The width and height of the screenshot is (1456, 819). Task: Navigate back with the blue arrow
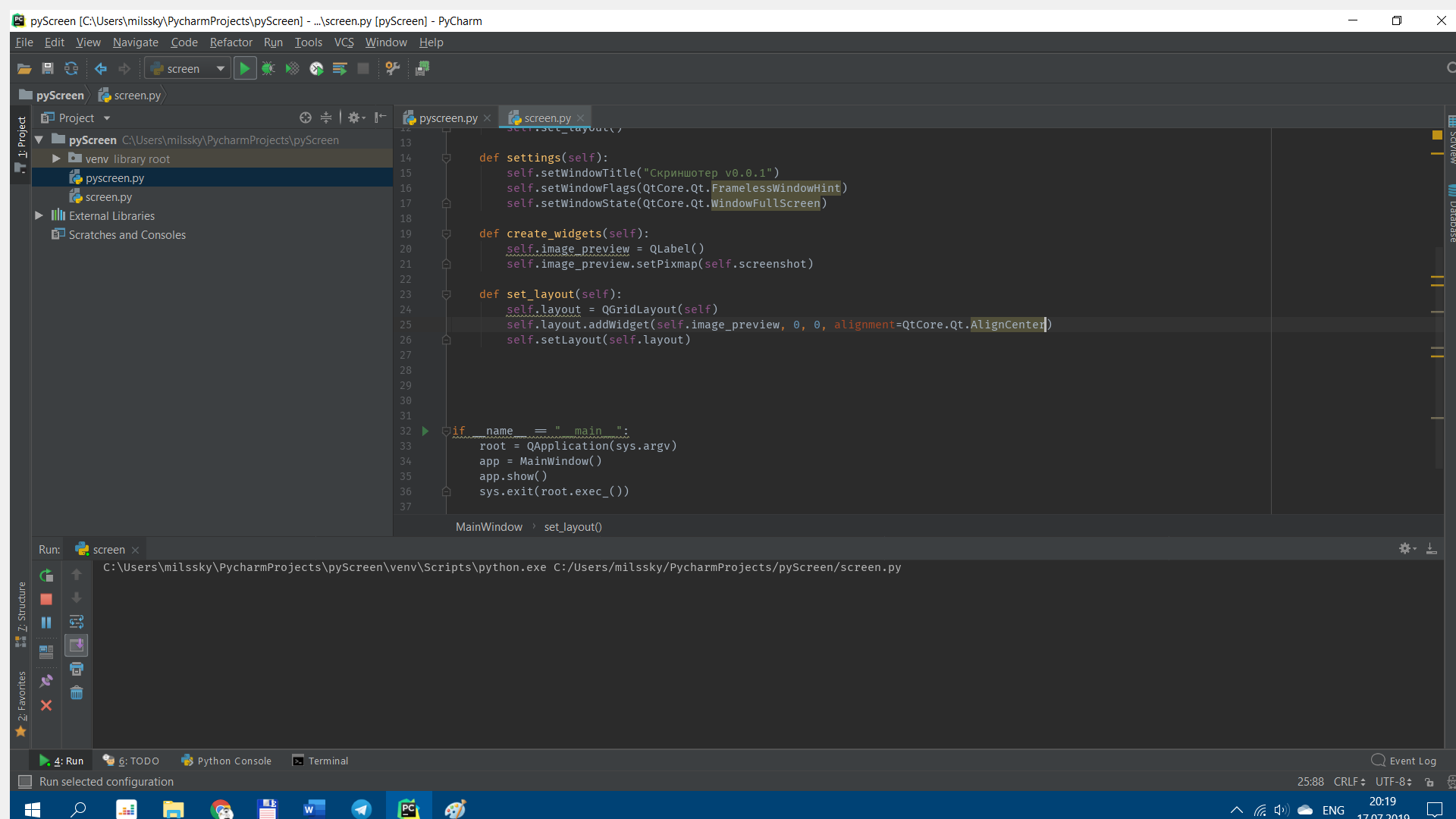pyautogui.click(x=101, y=69)
